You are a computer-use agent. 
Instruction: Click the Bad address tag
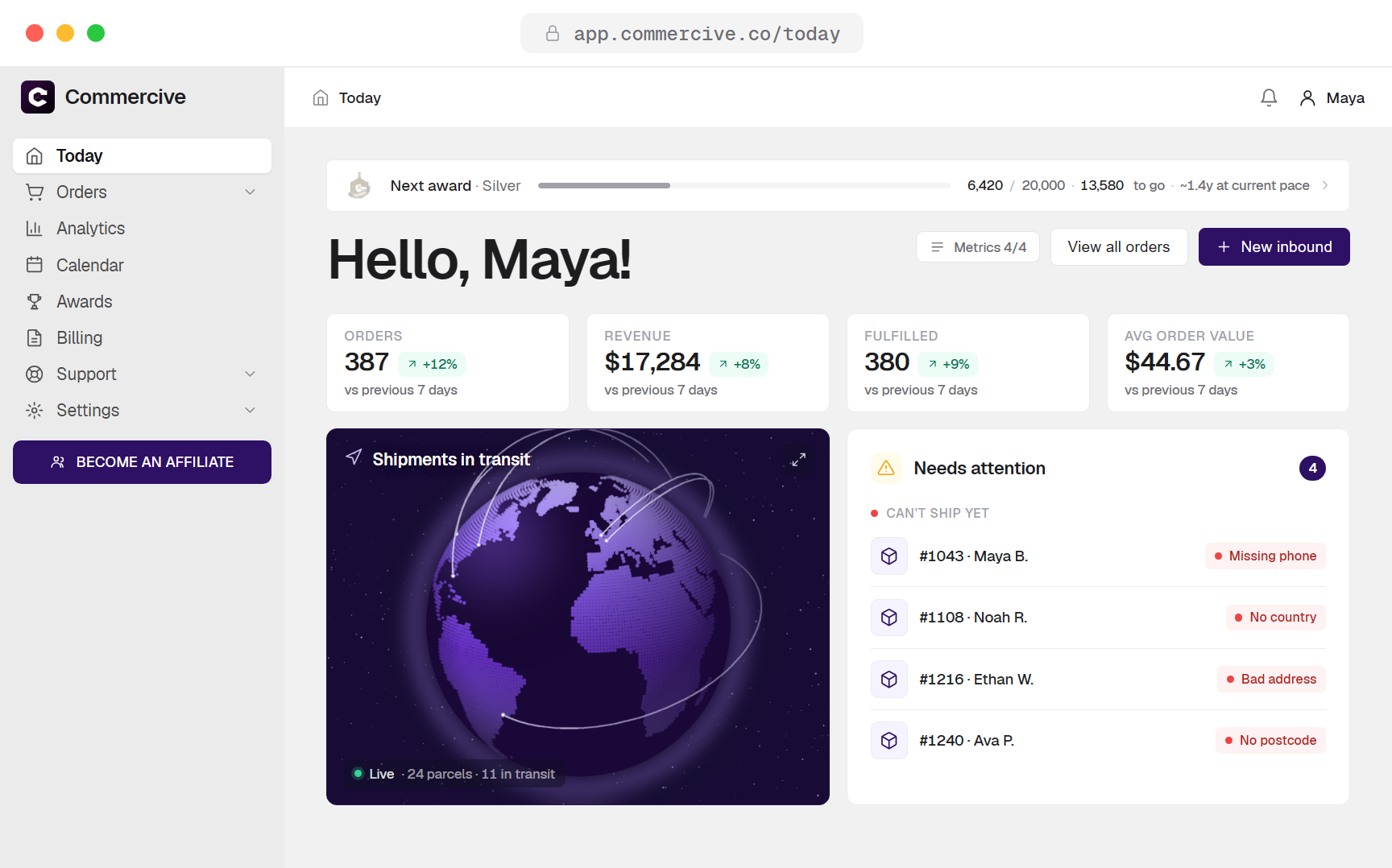pyautogui.click(x=1271, y=679)
